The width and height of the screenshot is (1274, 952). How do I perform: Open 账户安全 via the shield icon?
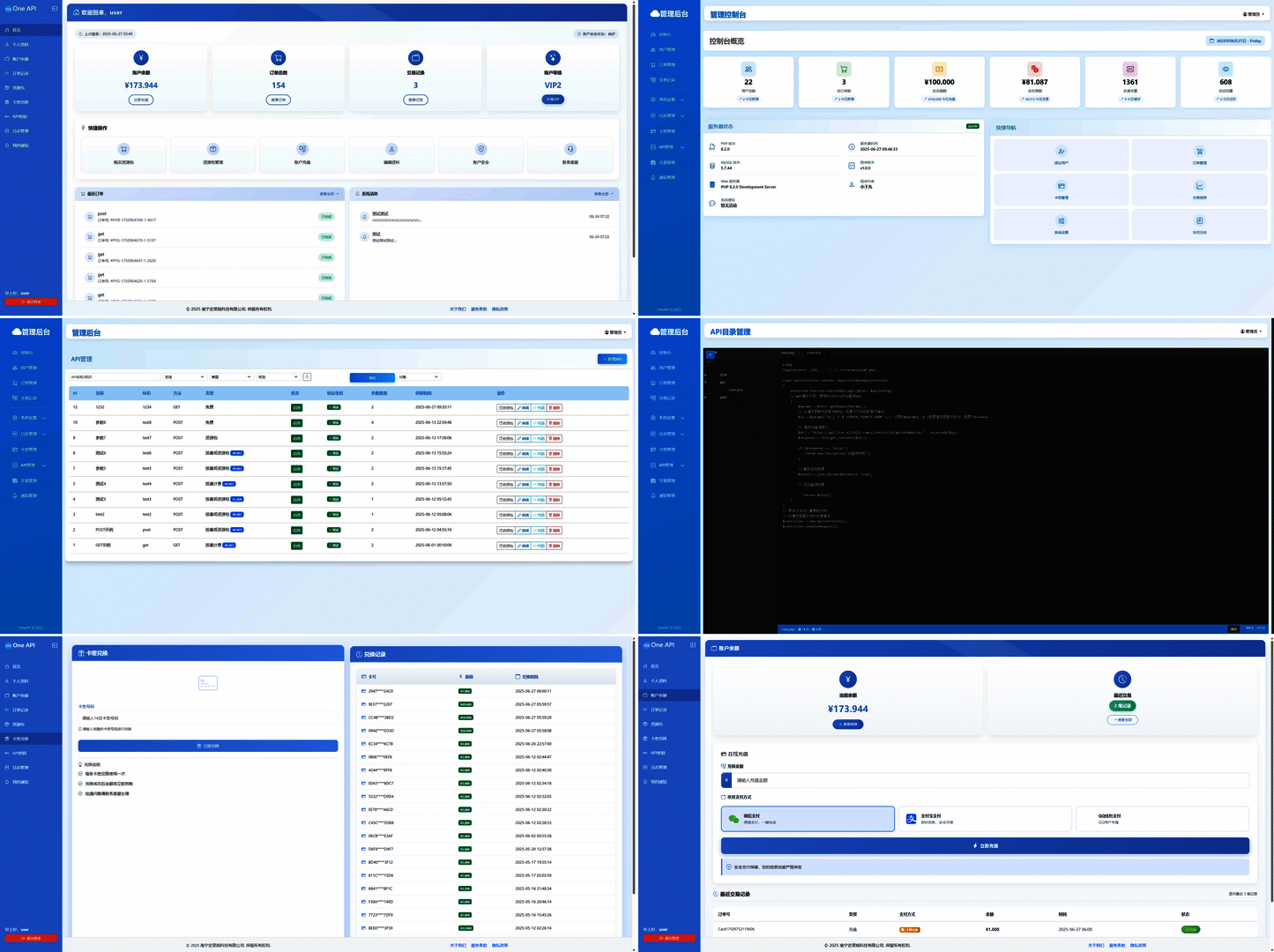(481, 150)
